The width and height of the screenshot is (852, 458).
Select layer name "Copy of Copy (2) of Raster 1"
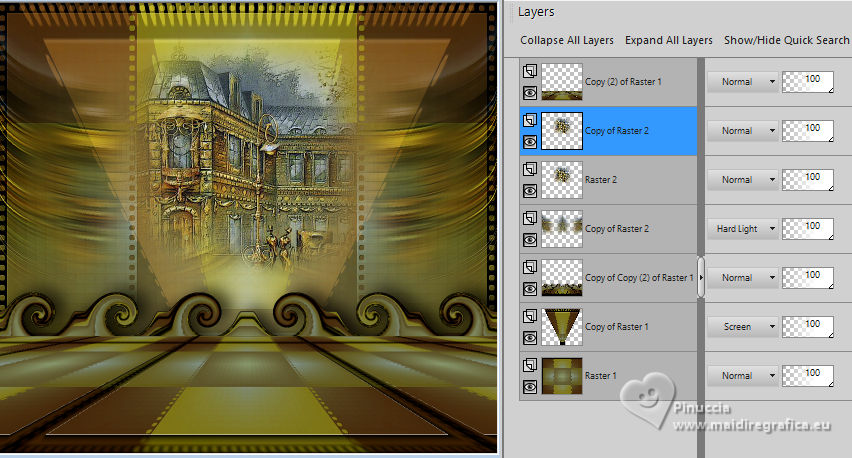click(640, 278)
